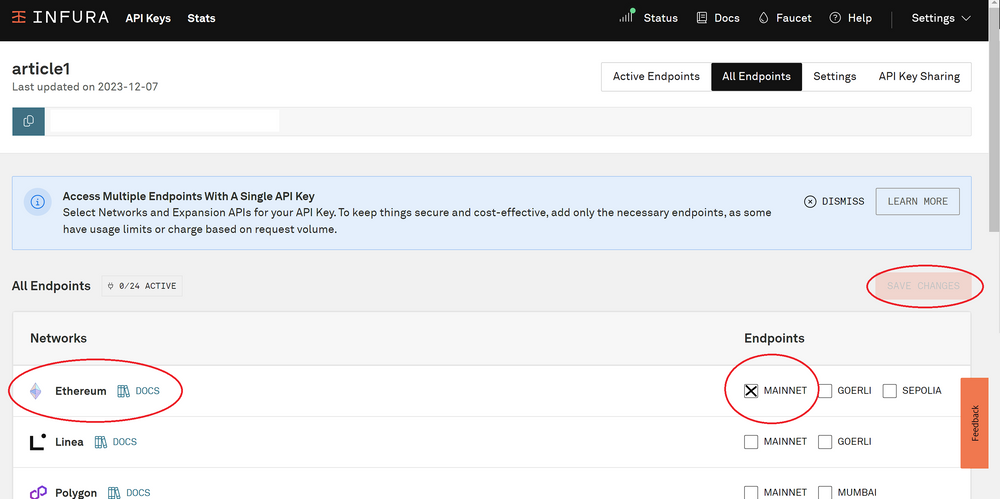
Task: Dismiss the multiple endpoints banner
Action: coord(834,202)
